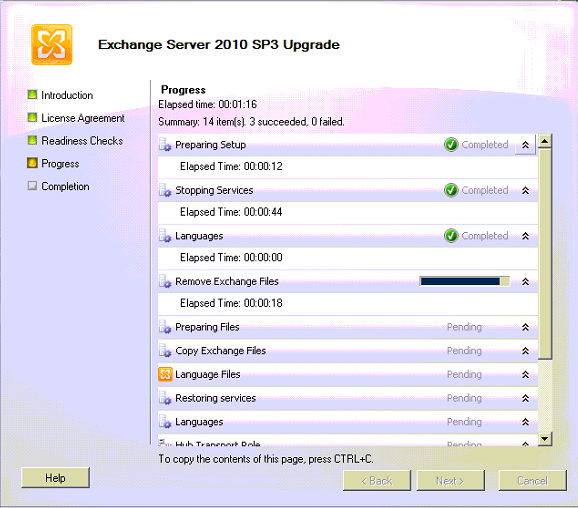Viewport: 578px width, 508px height.
Task: Click the Stopping Services task icon
Action: [x=165, y=191]
